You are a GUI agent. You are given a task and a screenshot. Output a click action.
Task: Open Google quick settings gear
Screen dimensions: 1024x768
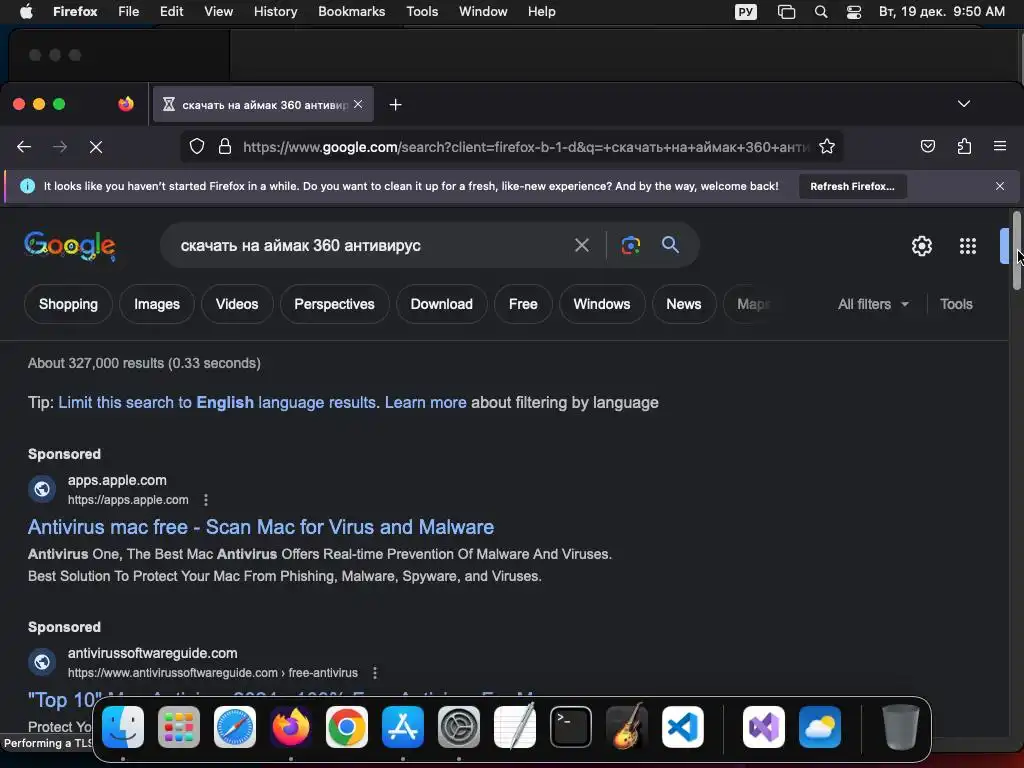(x=921, y=246)
